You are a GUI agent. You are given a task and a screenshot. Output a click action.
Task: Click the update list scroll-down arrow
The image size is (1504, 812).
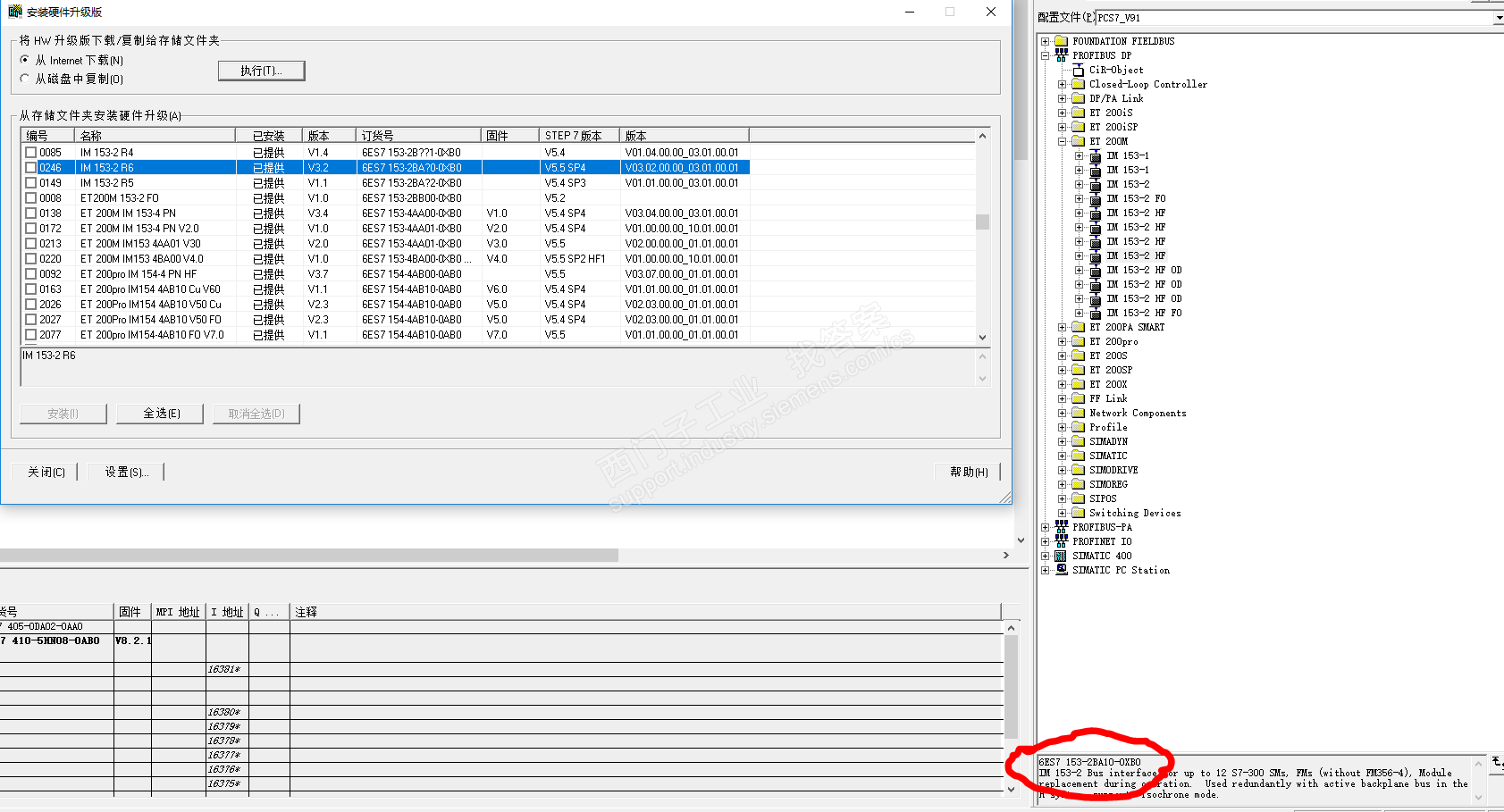point(982,338)
